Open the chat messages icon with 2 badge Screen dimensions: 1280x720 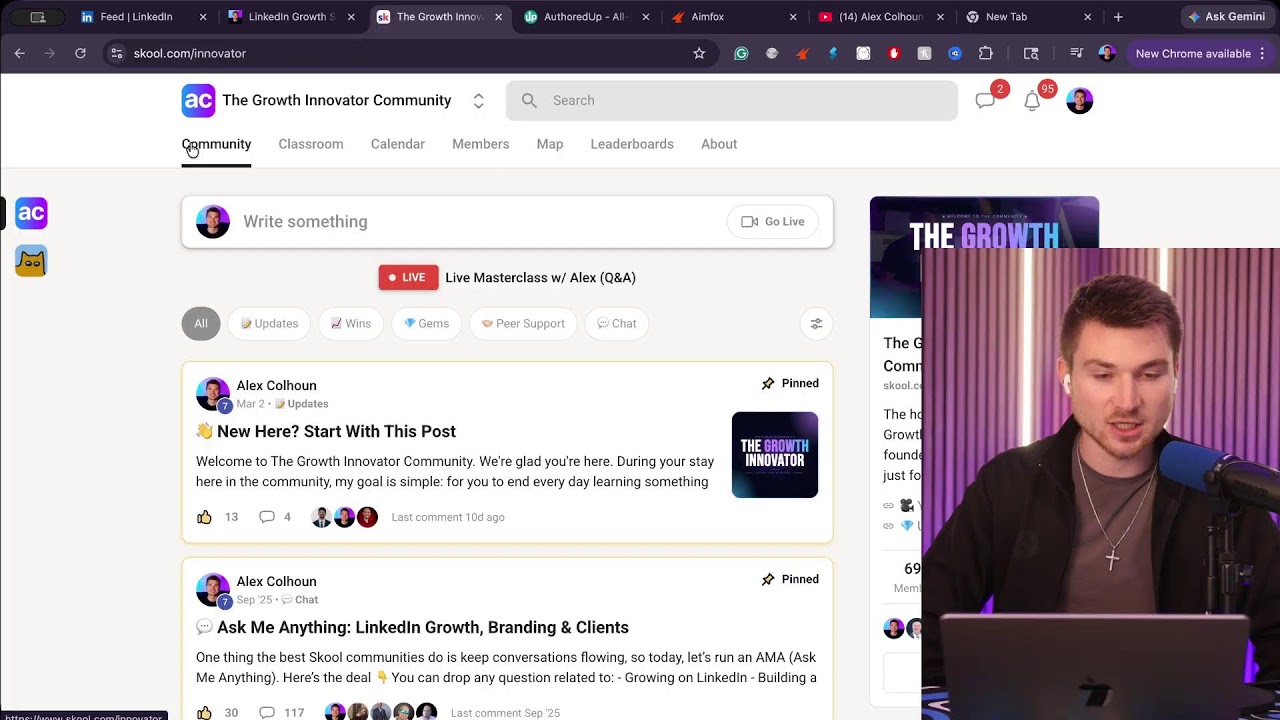[986, 101]
